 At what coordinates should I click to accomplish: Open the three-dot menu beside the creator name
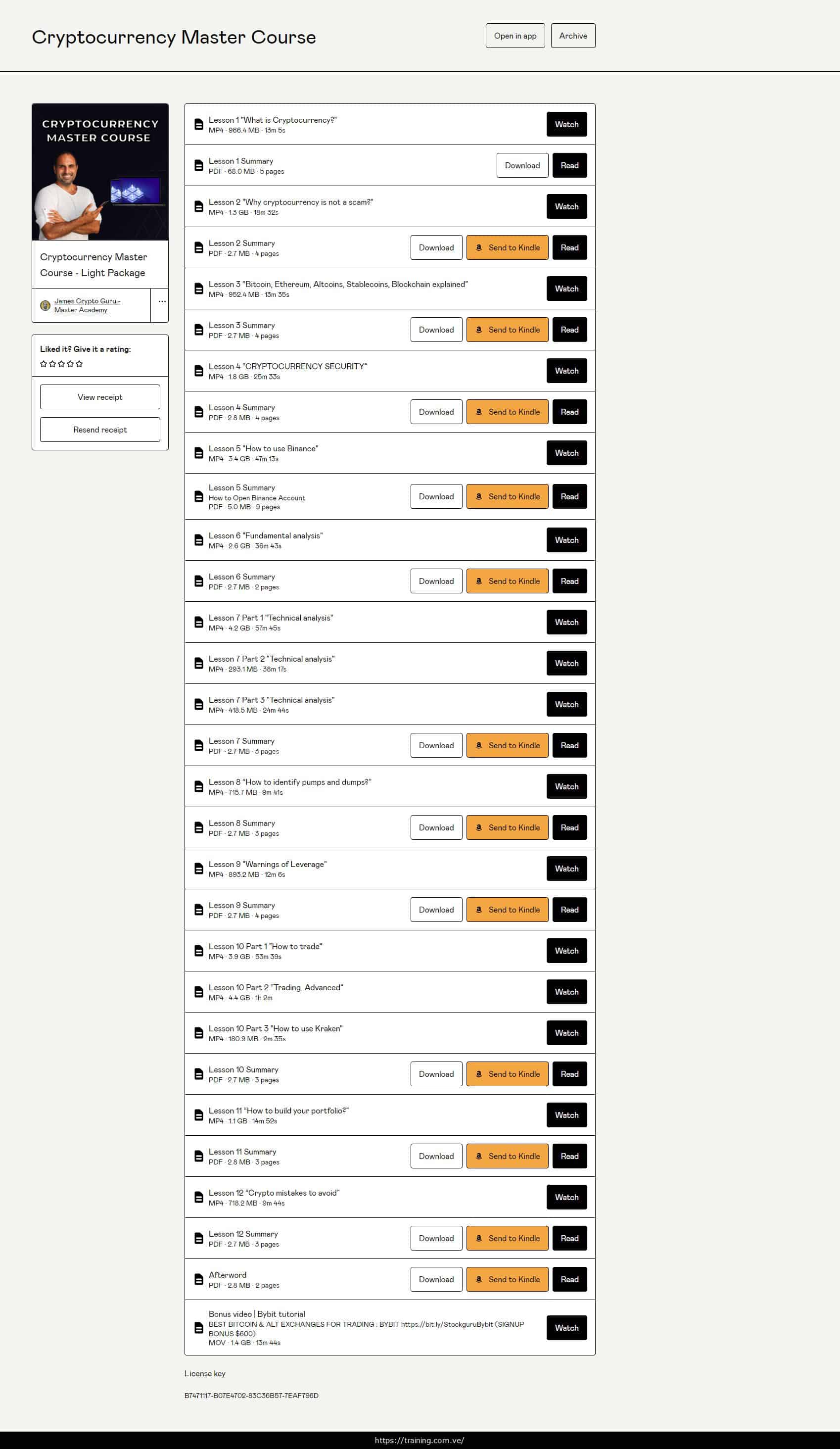pos(162,301)
